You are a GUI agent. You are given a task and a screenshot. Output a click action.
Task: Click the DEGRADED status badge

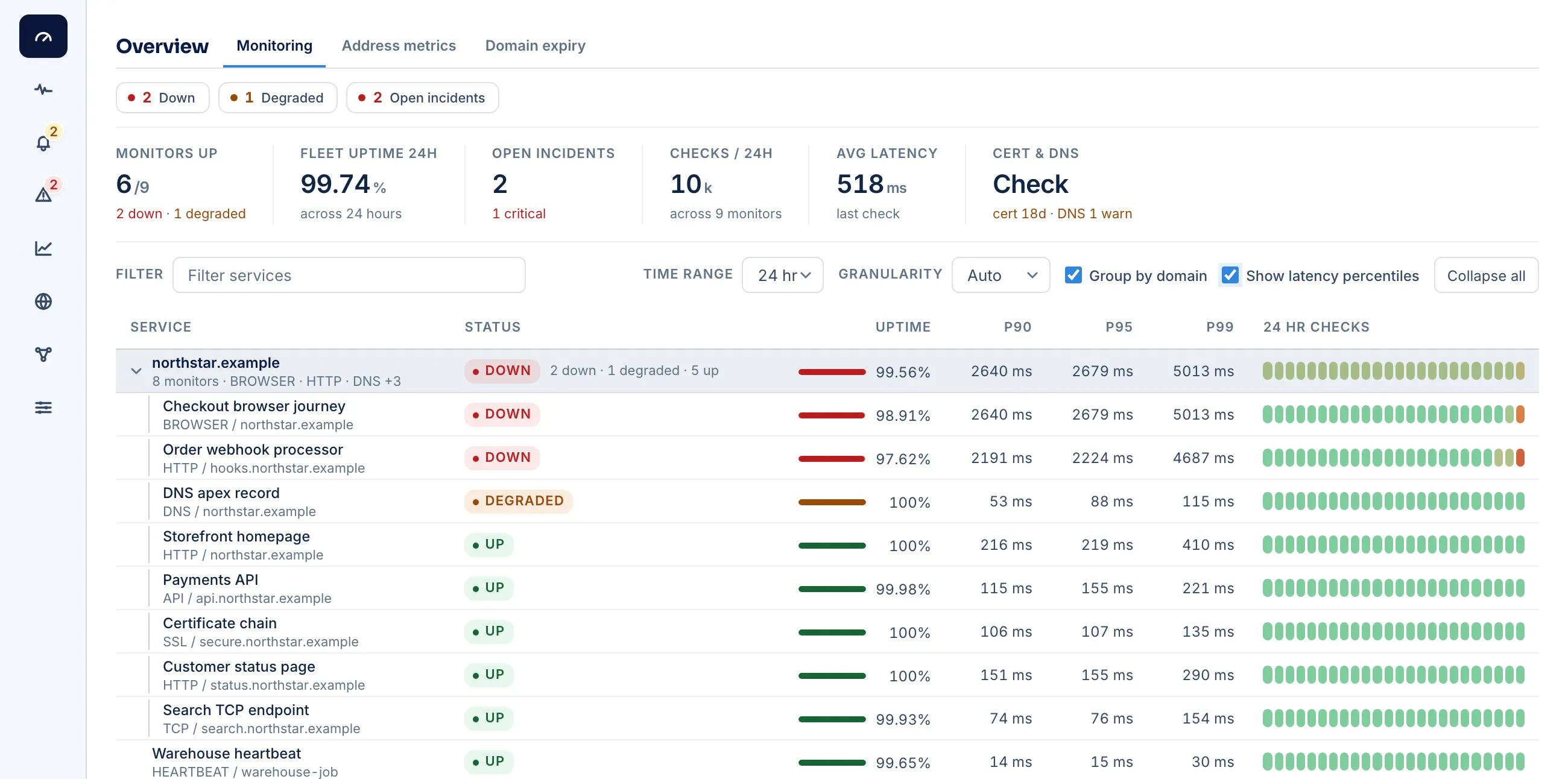tap(518, 502)
